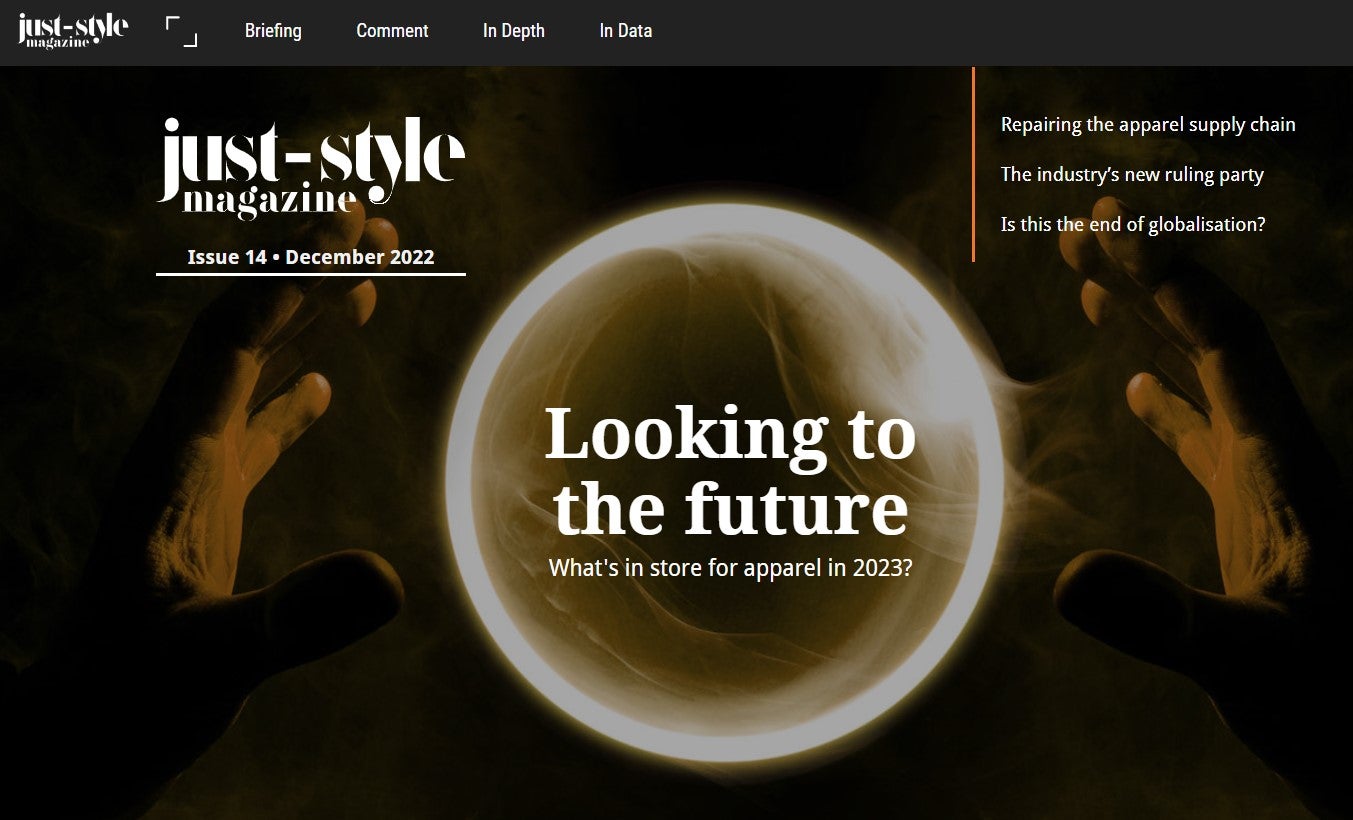Screen dimensions: 1353x820
Task: Select the 'Issue 14 • December 2022' label
Action: pos(311,257)
